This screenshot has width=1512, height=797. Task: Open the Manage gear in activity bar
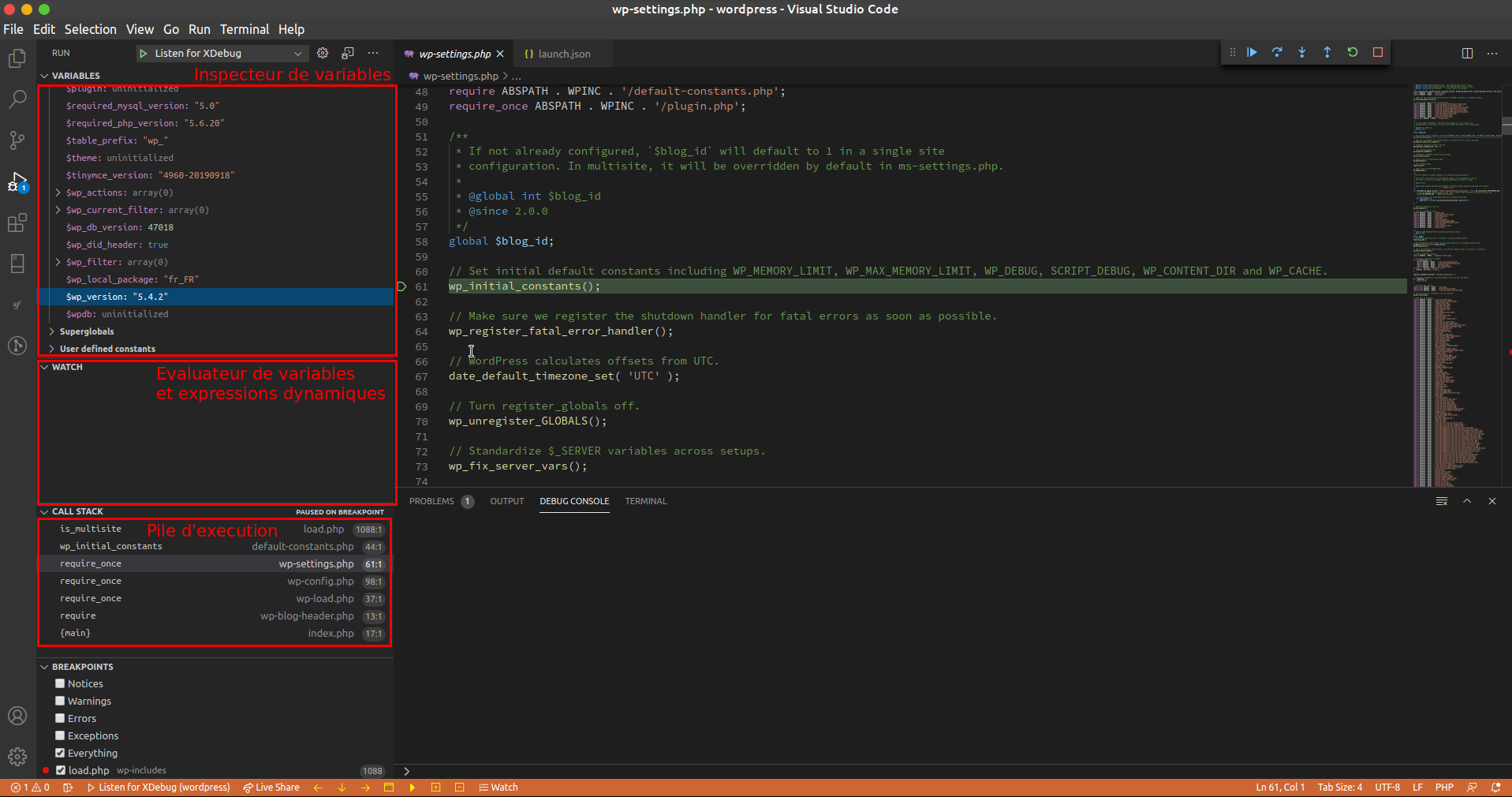(x=17, y=757)
